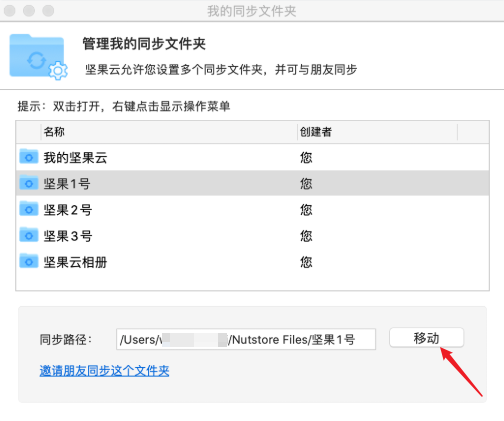Screen dimensions: 504x421
Task: Click creator 您 in the 坚果1号 row
Action: tap(306, 184)
